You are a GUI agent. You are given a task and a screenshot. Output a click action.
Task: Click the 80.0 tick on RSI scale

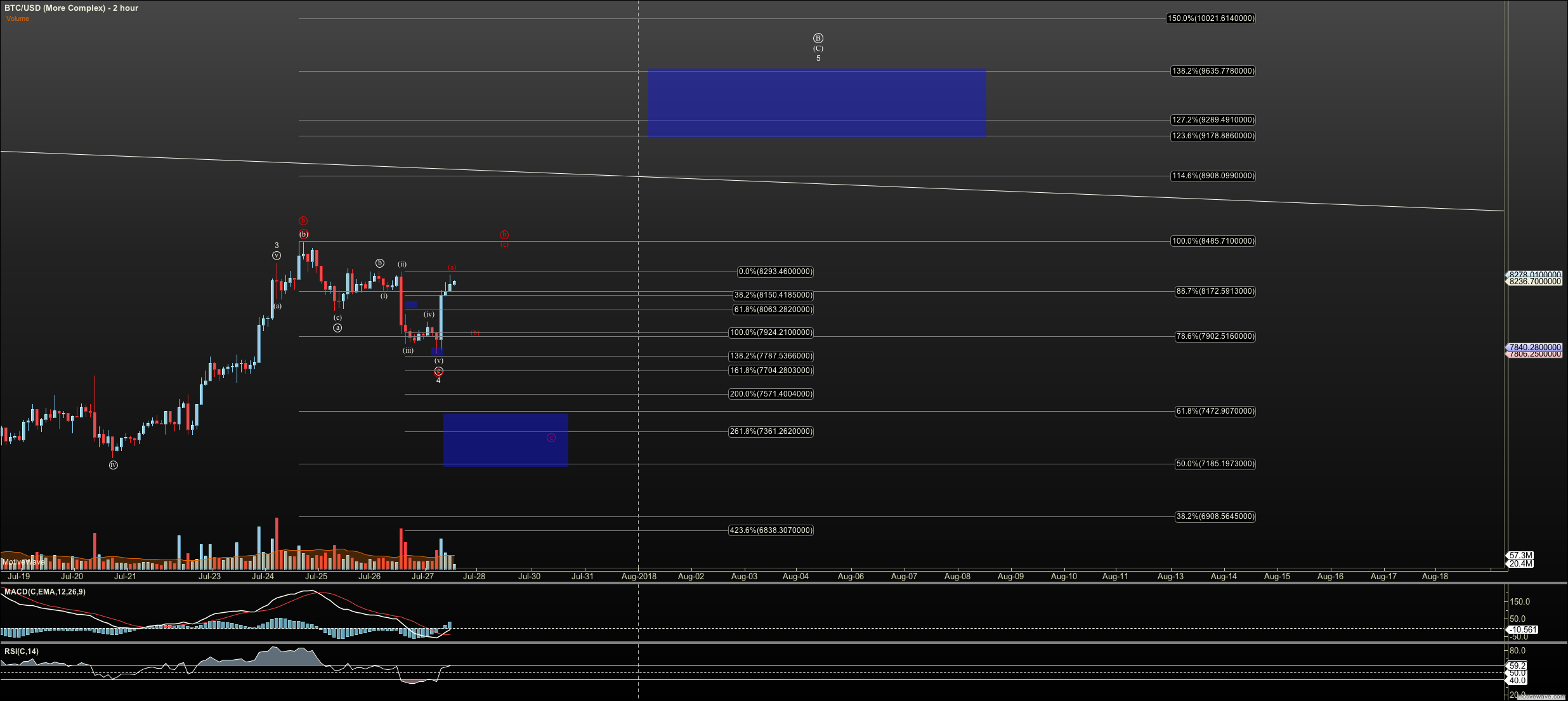tap(1517, 651)
